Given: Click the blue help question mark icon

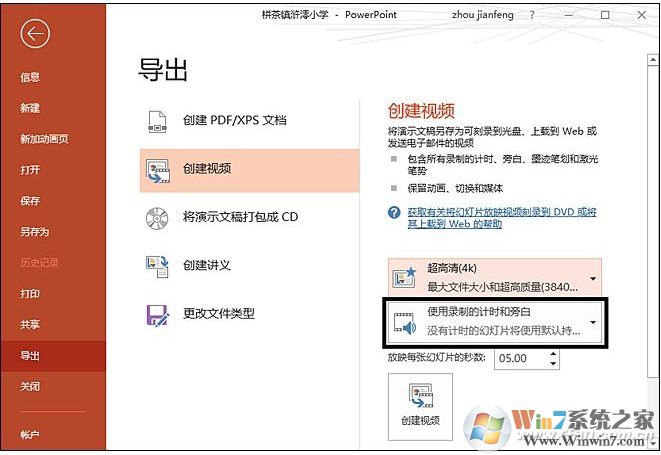Looking at the screenshot, I should pyautogui.click(x=394, y=212).
